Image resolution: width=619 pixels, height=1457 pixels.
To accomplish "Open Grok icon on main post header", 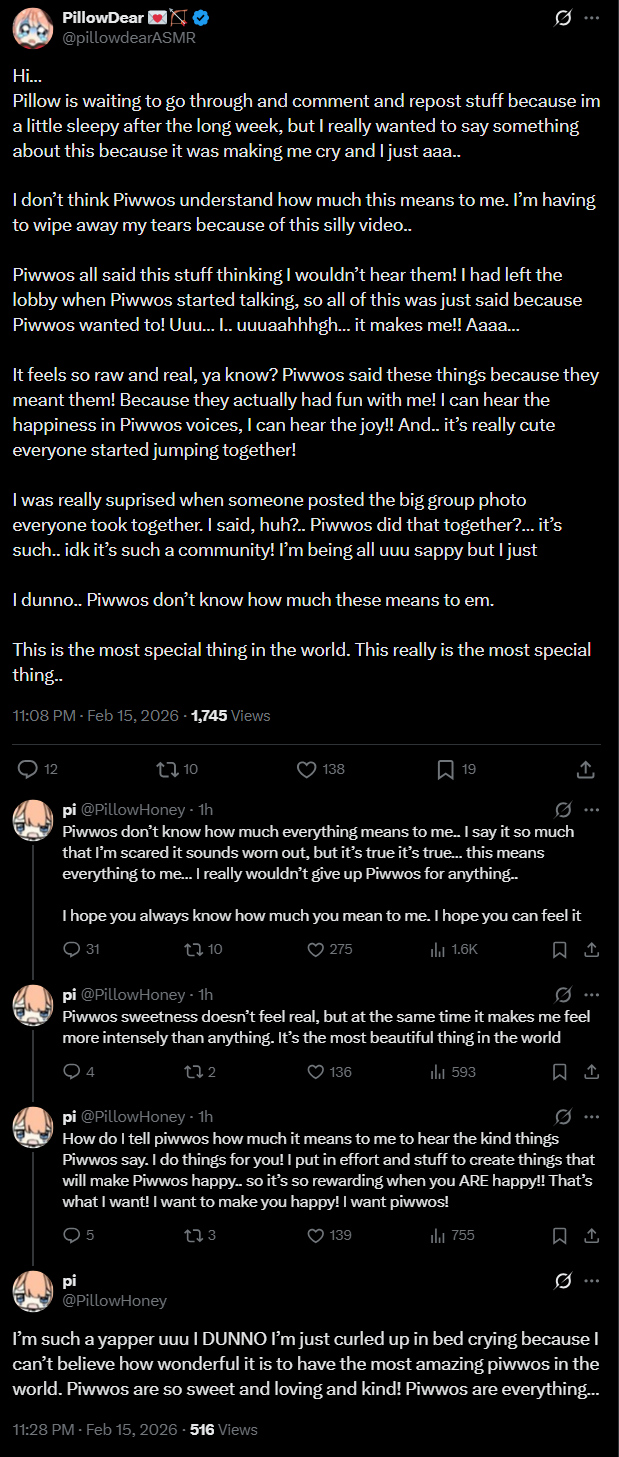I will tap(563, 18).
